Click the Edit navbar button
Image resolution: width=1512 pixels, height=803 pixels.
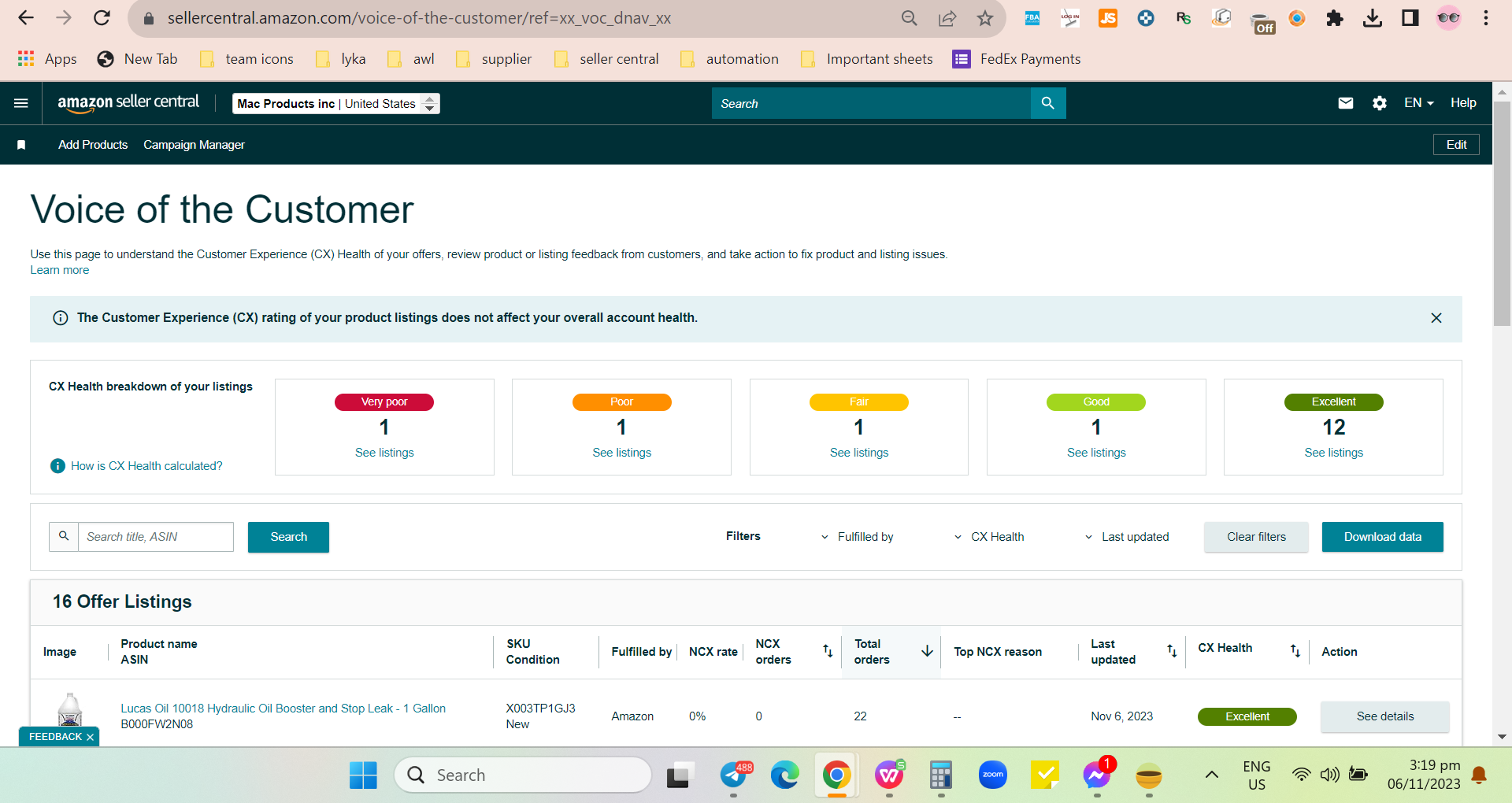(1456, 145)
